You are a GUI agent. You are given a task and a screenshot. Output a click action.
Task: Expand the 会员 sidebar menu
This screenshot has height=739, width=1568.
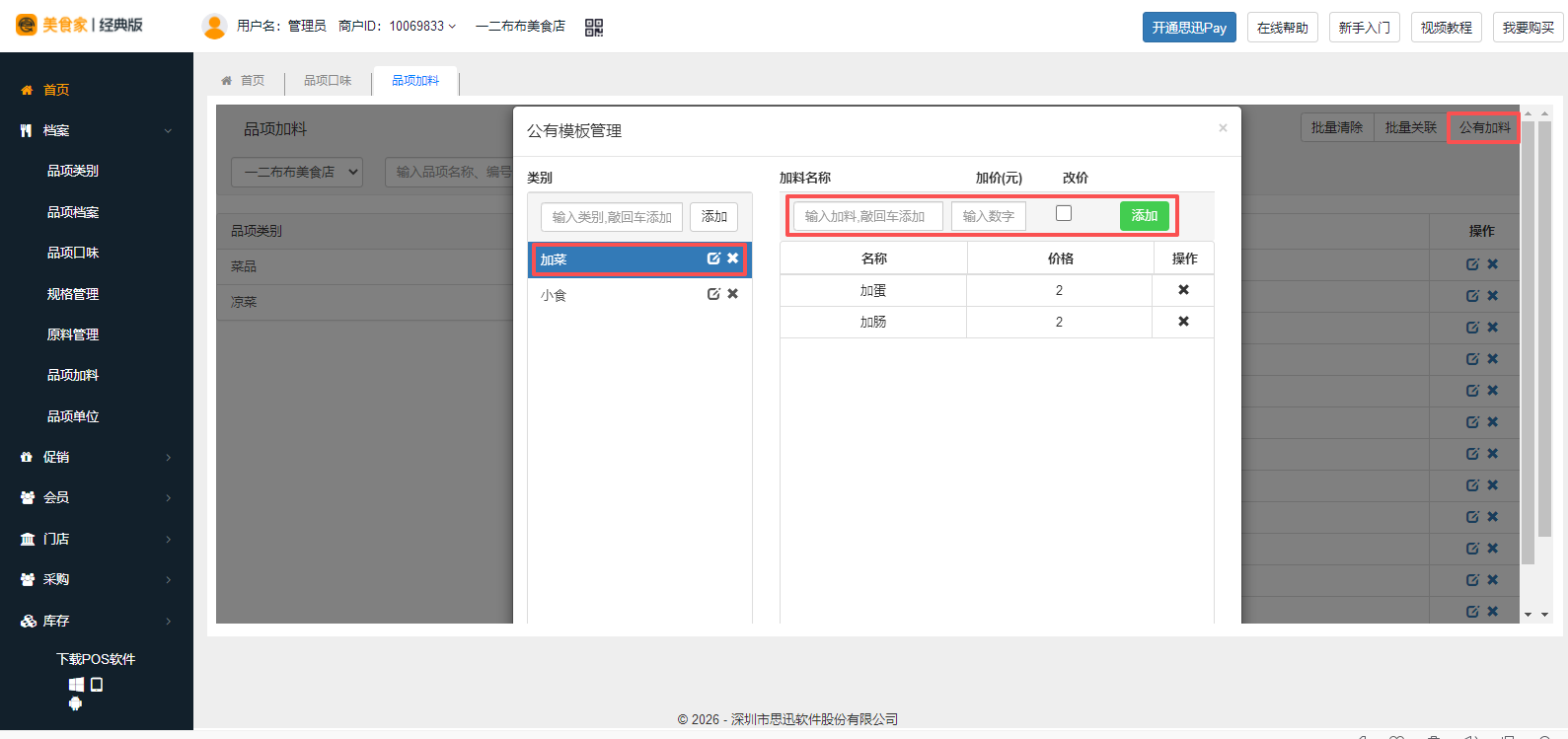coord(97,497)
